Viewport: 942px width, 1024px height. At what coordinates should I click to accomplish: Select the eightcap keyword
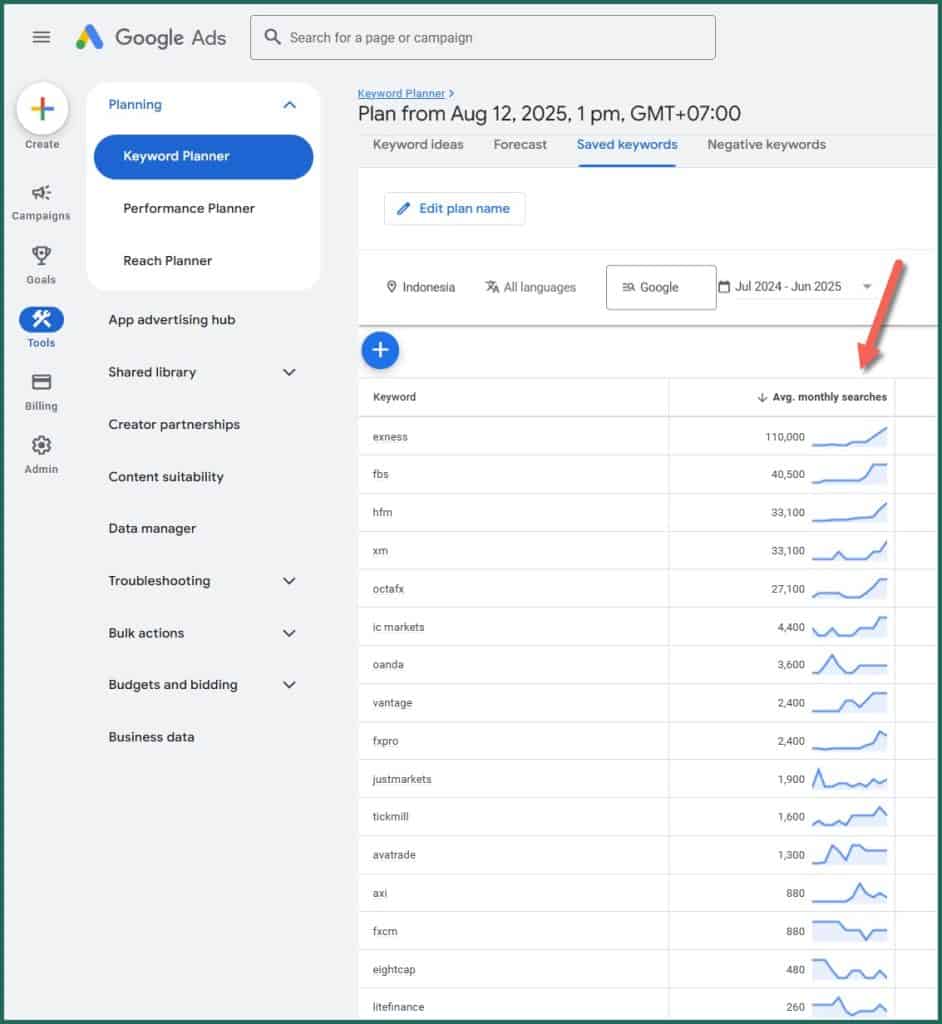(394, 969)
